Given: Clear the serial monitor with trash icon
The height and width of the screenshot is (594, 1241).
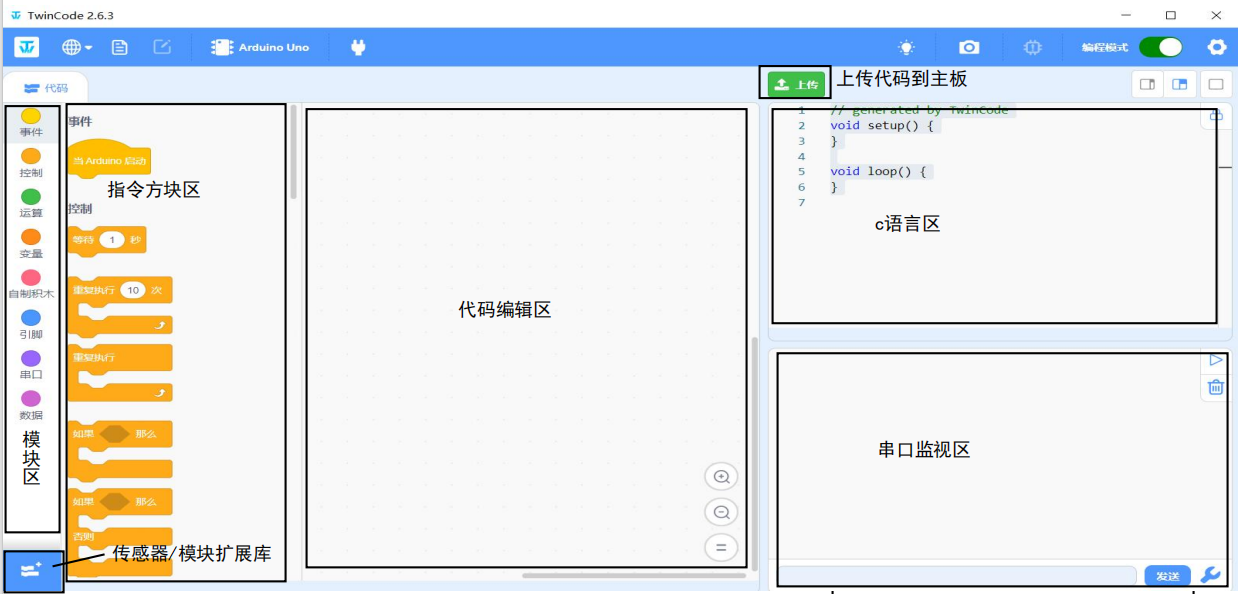Looking at the screenshot, I should (x=1215, y=387).
